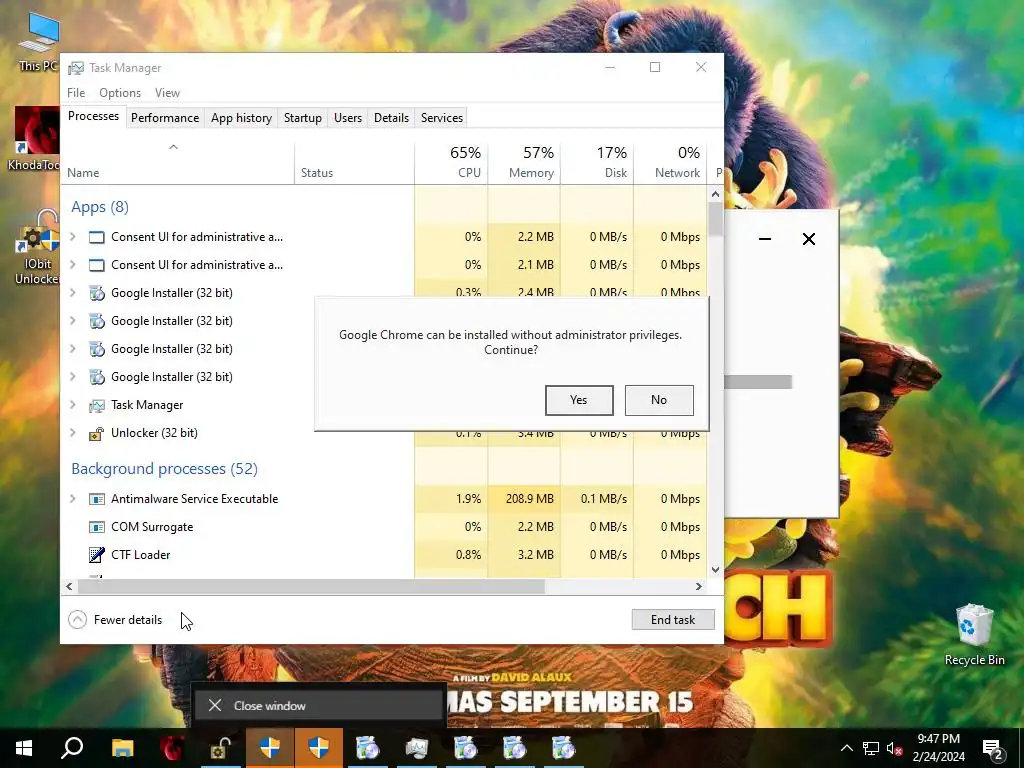The height and width of the screenshot is (768, 1024).
Task: Expand the Unlocker (32 bit) row
Action: 73,433
